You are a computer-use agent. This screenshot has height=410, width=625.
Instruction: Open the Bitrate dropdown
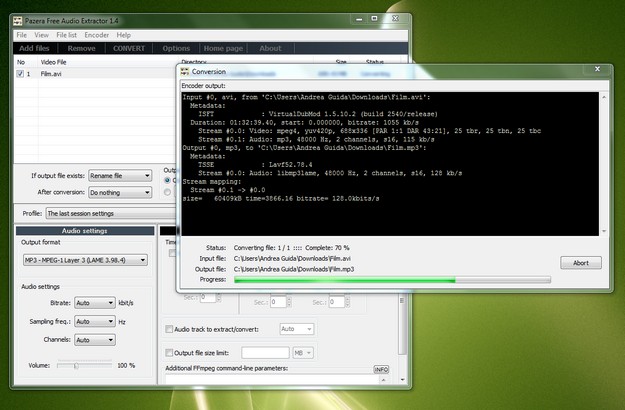[x=95, y=303]
